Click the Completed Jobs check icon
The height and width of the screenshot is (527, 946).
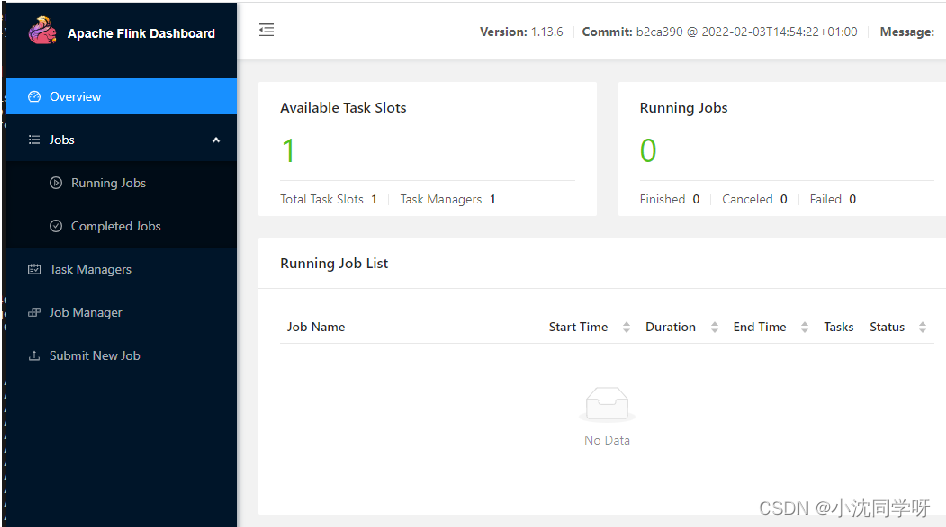[56, 226]
